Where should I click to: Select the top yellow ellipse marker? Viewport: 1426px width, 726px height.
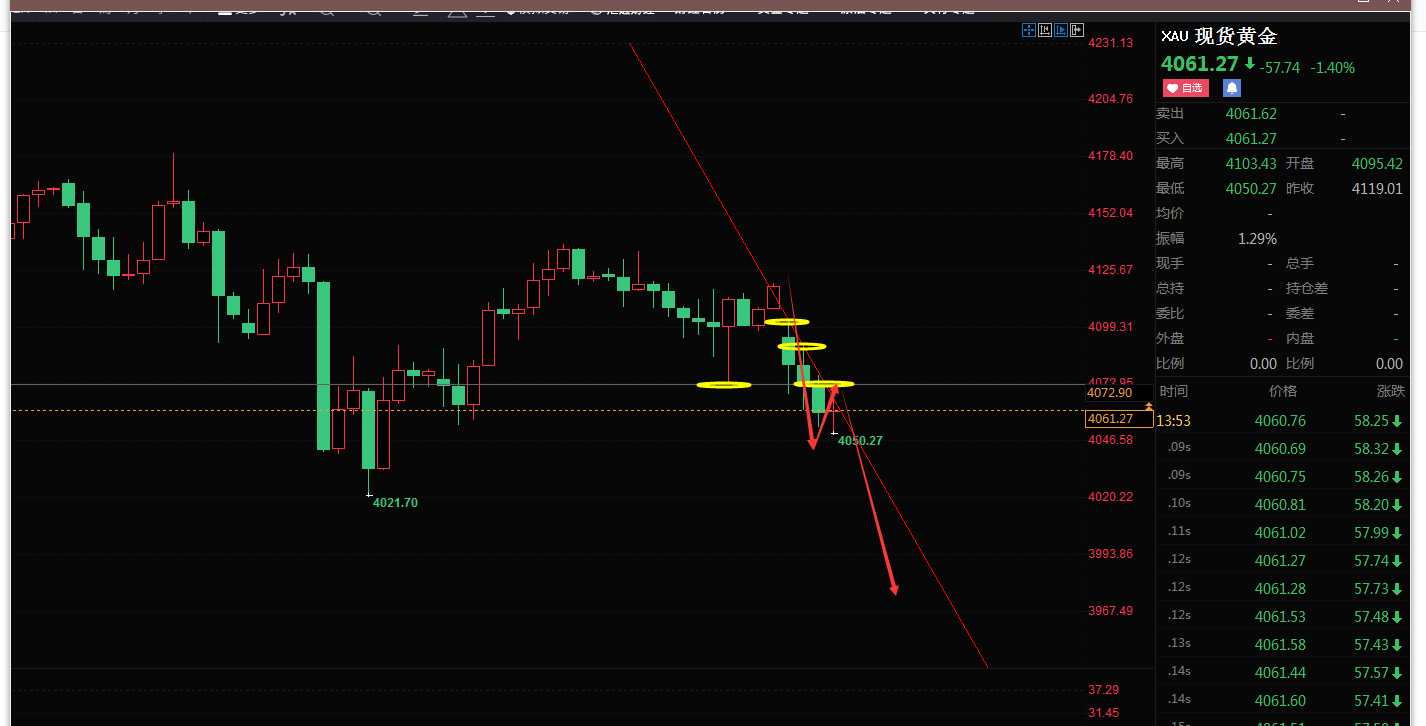pos(787,321)
